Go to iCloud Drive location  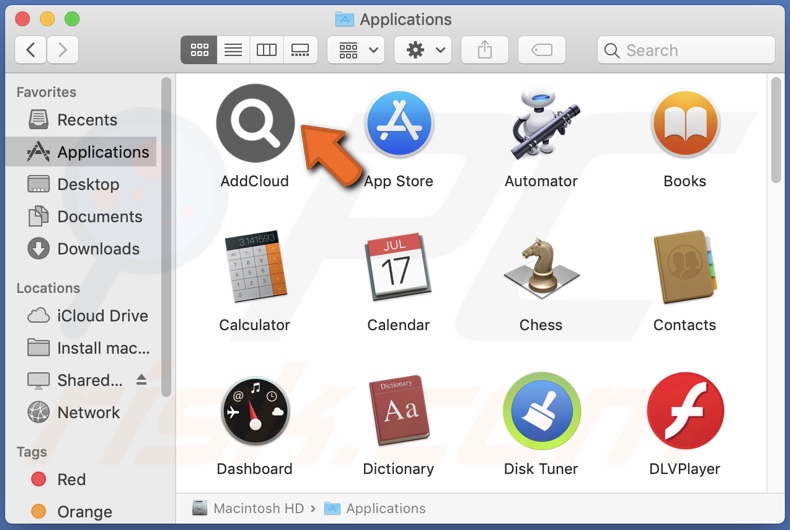[102, 316]
